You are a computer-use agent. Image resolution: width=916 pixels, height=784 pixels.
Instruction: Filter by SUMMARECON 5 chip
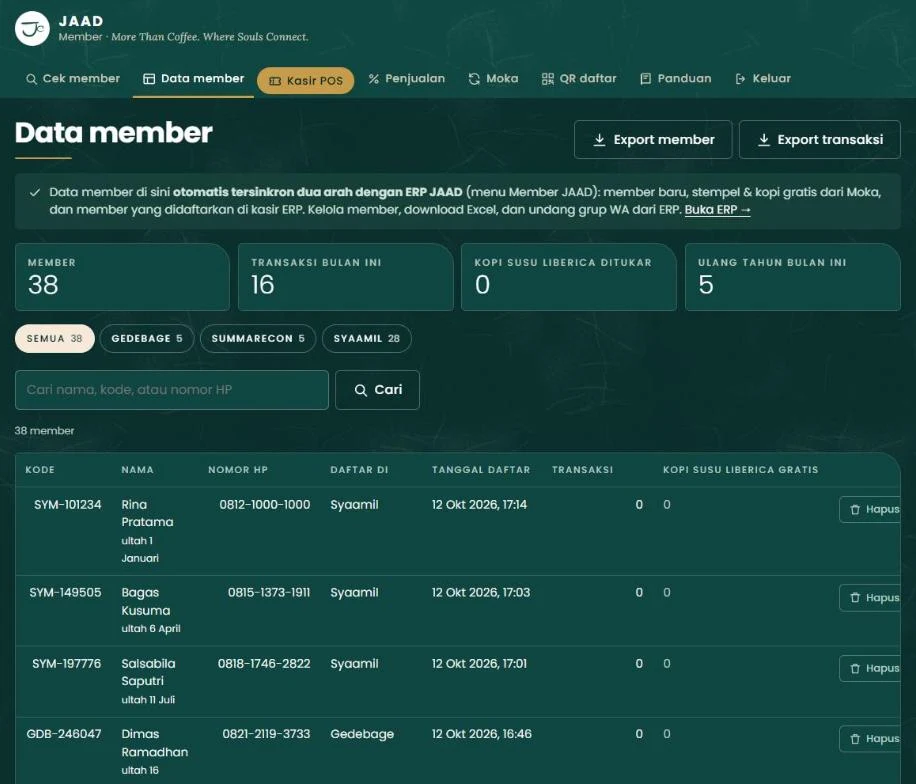pyautogui.click(x=258, y=339)
